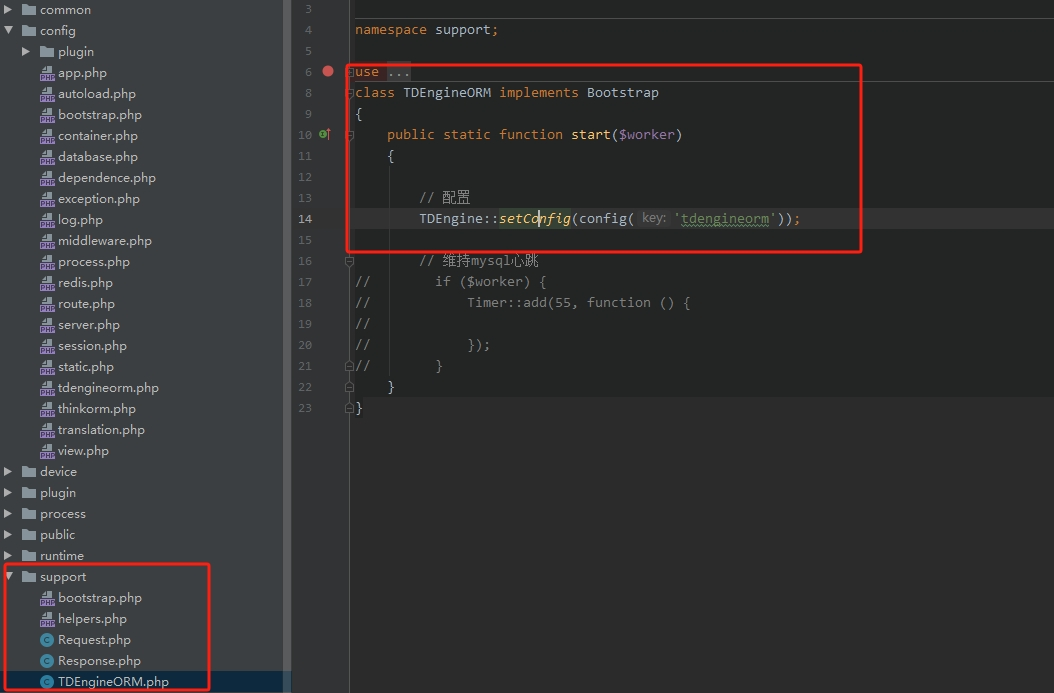The height and width of the screenshot is (693, 1054).
Task: Click the Timer::add commented line 18
Action: 578,302
